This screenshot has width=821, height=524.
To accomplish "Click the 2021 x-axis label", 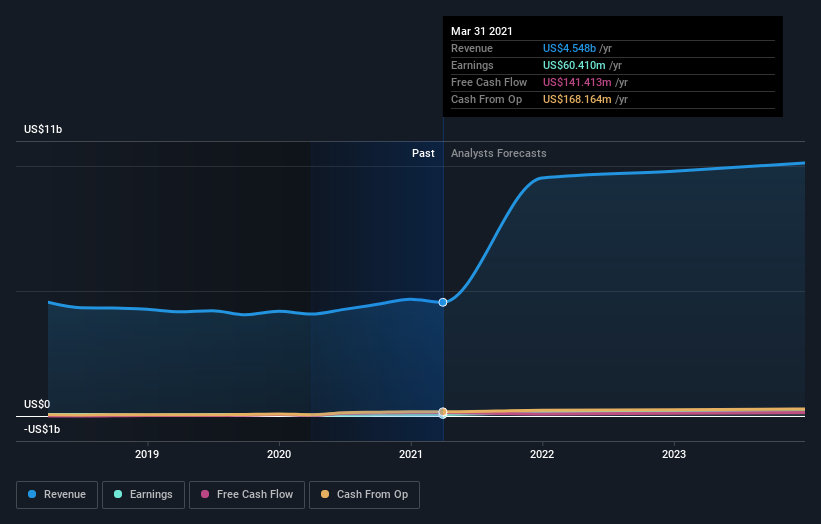I will (x=410, y=454).
